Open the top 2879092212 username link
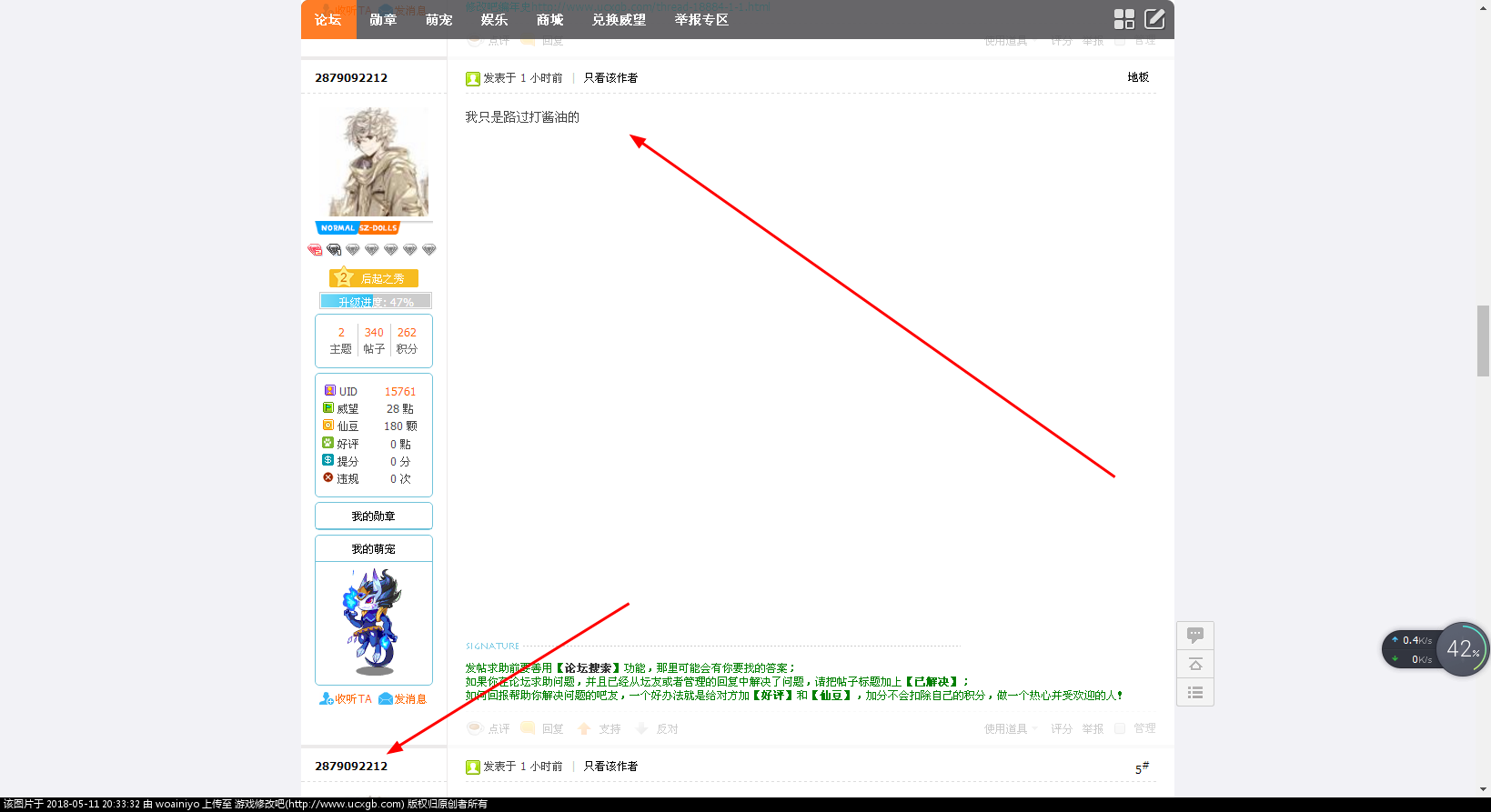 (351, 78)
